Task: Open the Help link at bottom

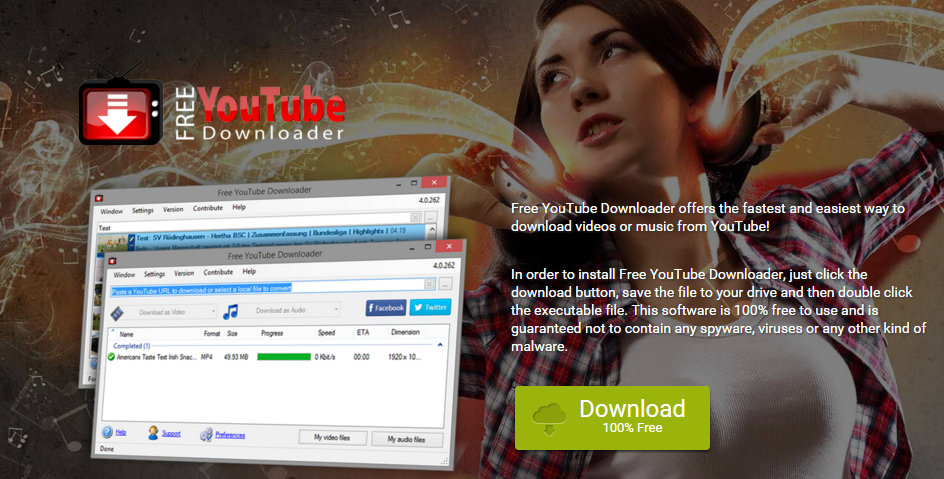Action: [121, 433]
